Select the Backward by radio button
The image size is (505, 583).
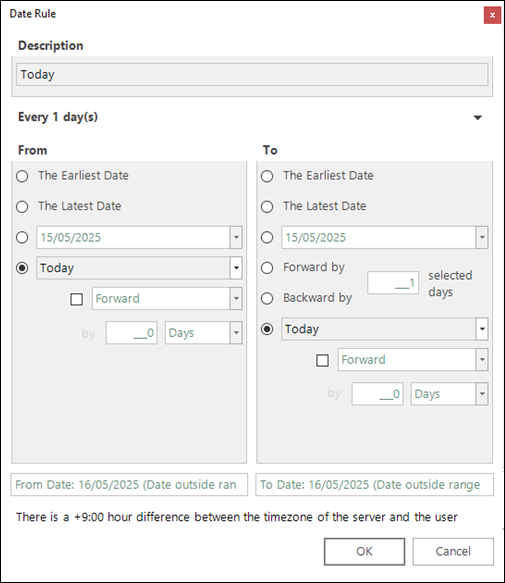coord(267,298)
